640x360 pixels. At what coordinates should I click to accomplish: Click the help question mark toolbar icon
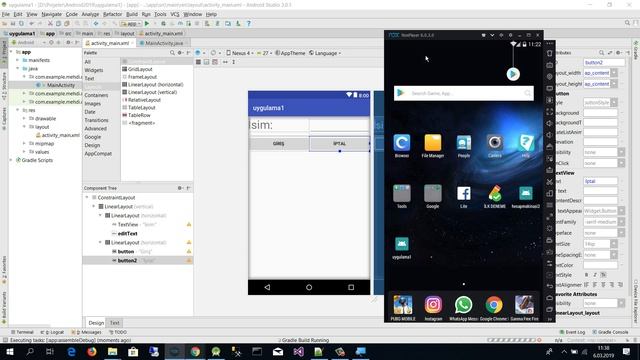(249, 24)
